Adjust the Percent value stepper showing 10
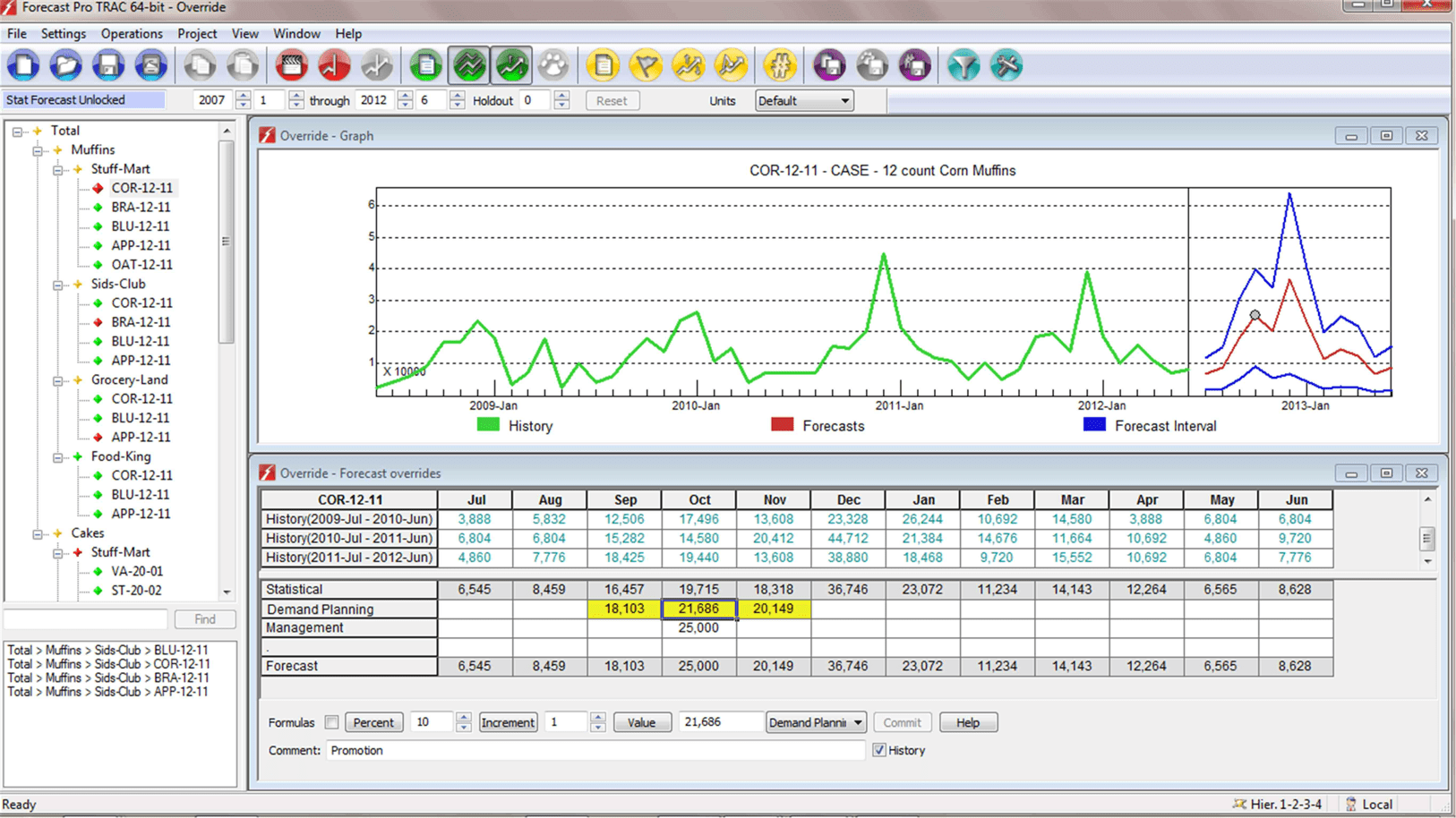1456x818 pixels. click(x=464, y=722)
